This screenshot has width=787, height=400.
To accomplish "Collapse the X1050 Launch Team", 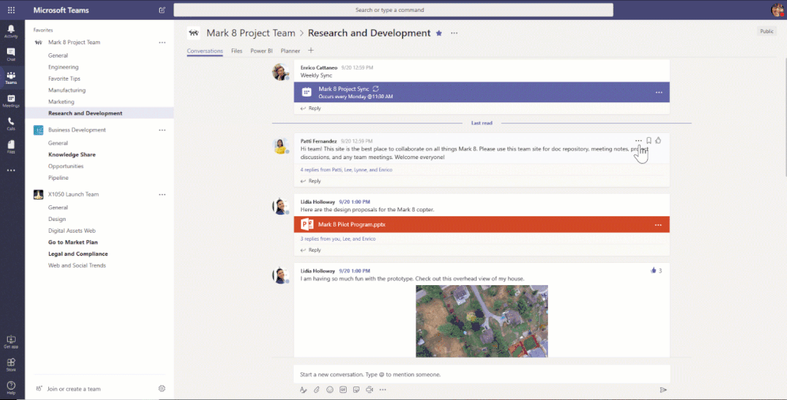I will coord(73,194).
